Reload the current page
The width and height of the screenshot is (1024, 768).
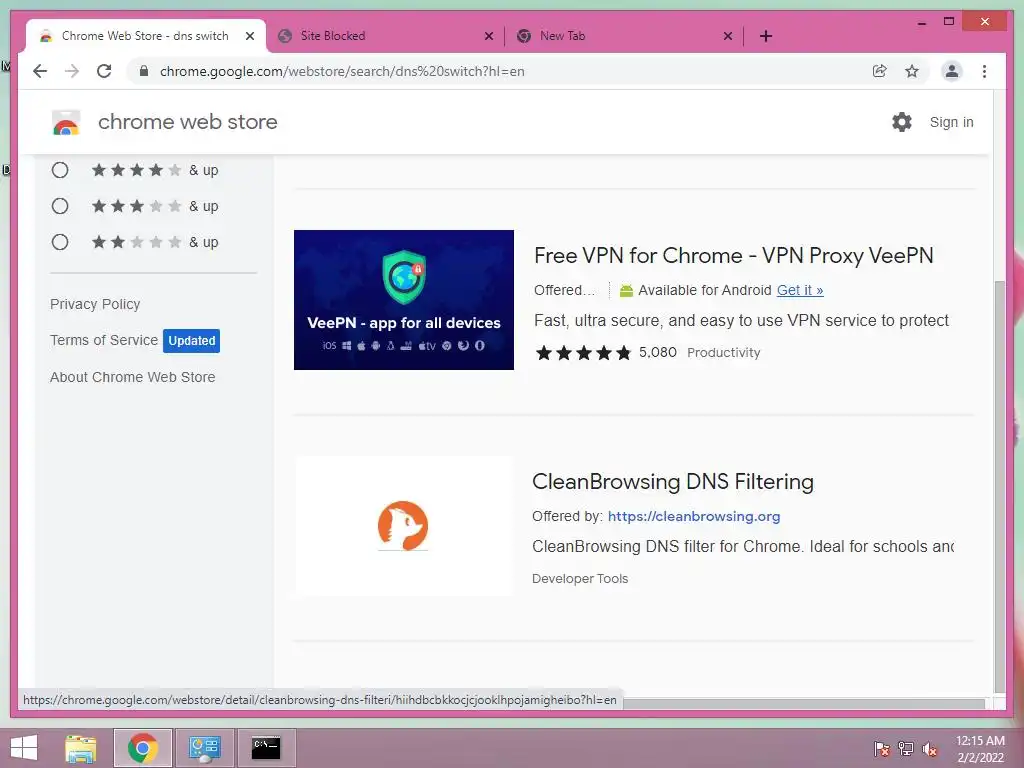coord(104,71)
